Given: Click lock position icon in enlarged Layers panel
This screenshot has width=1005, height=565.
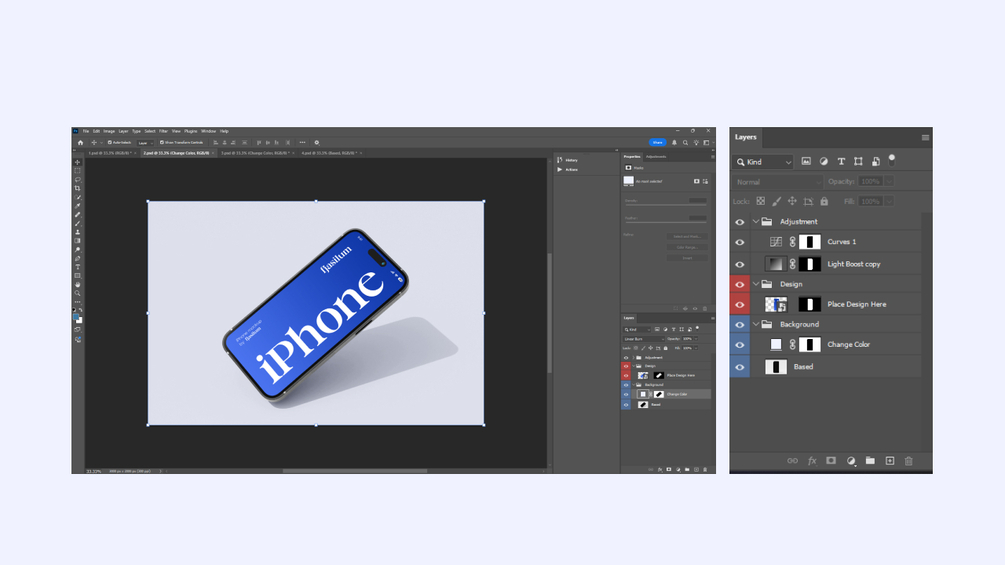Looking at the screenshot, I should 792,201.
